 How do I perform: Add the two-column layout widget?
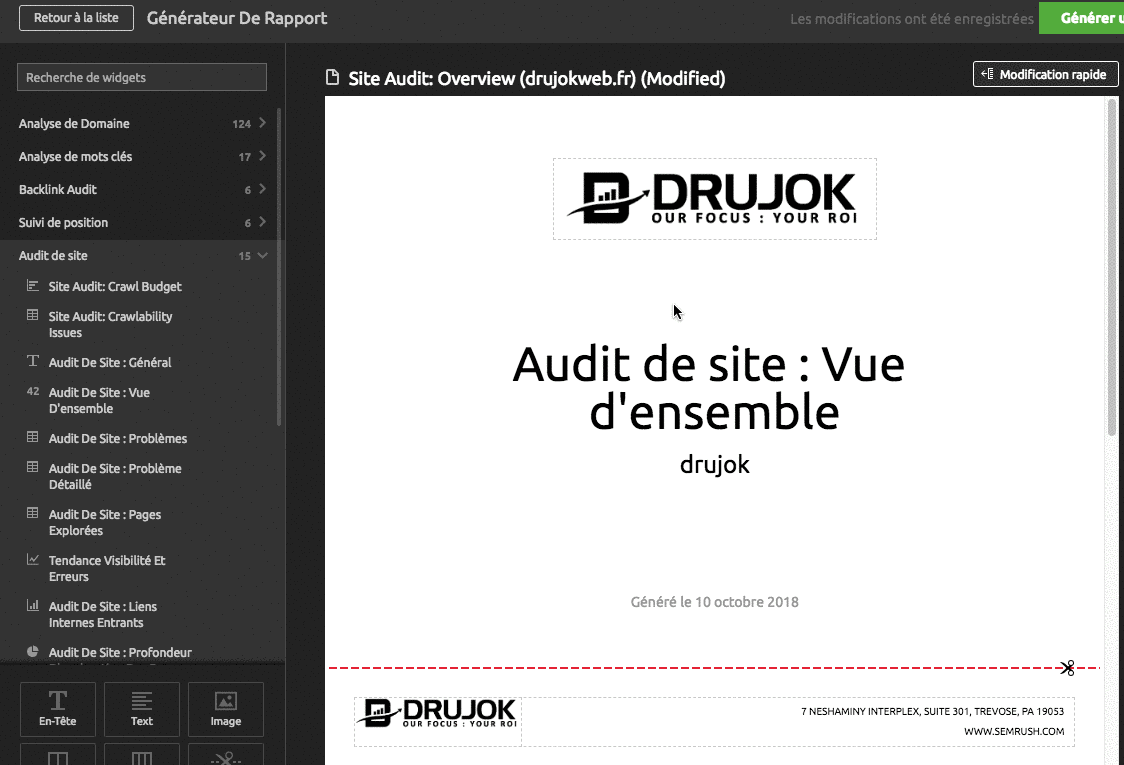(57, 754)
